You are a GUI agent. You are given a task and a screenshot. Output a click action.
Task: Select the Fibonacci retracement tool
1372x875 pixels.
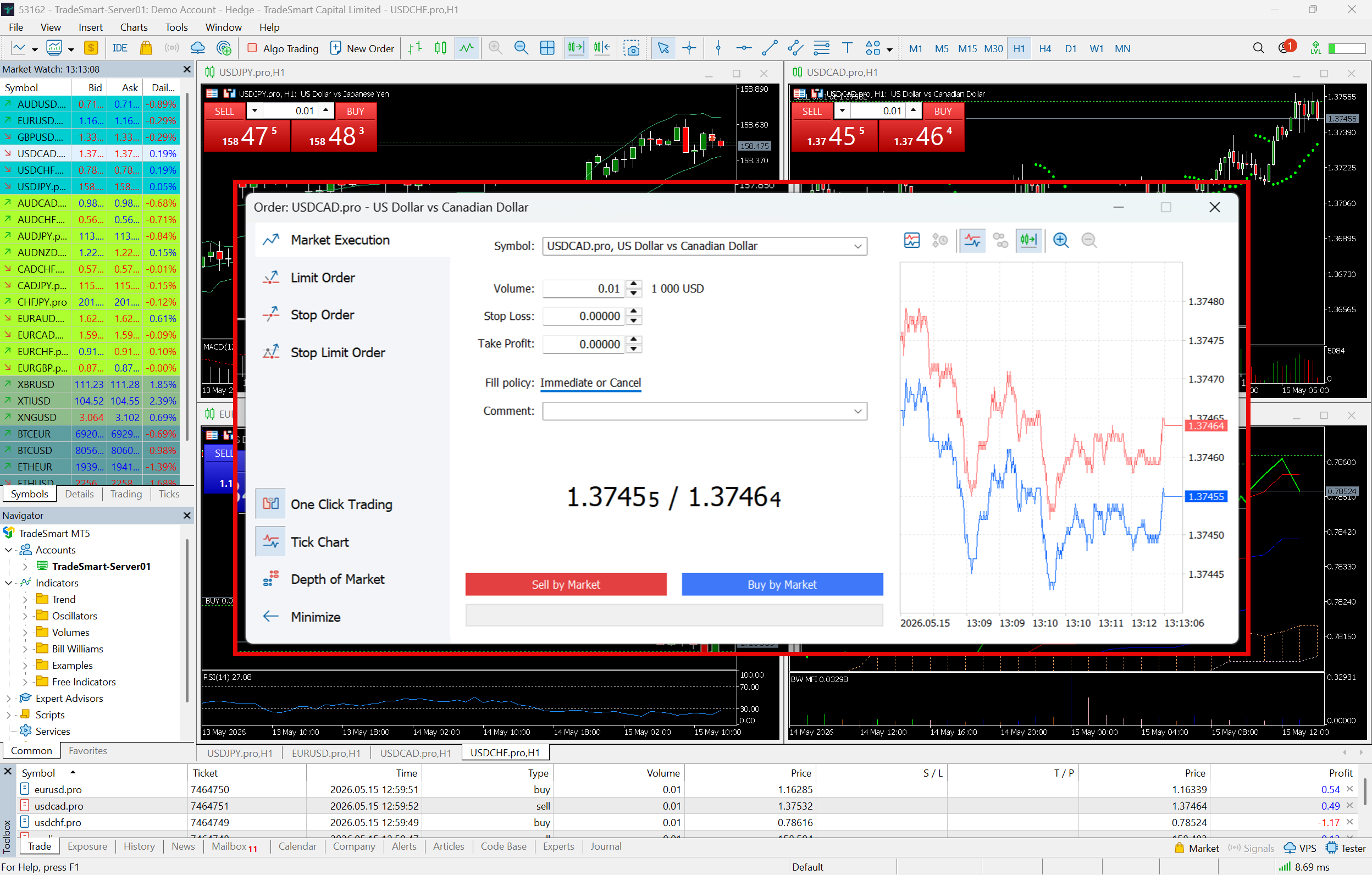pyautogui.click(x=821, y=48)
